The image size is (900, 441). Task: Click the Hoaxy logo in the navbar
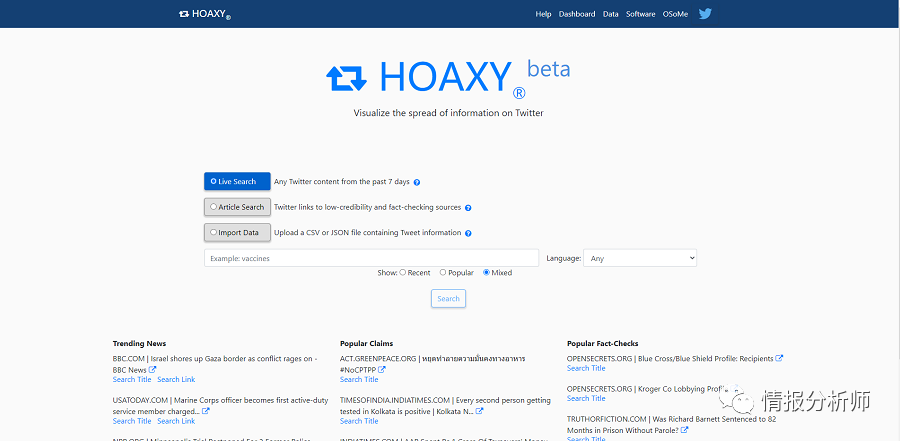point(205,14)
